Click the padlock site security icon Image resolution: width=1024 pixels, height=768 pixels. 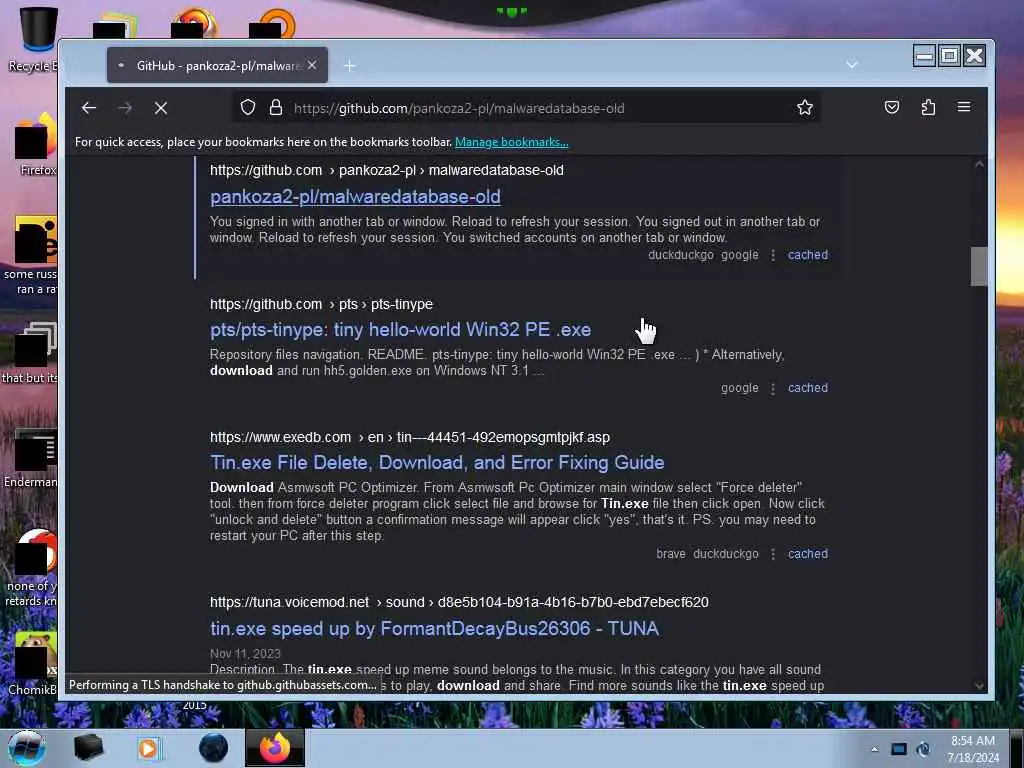[x=276, y=108]
